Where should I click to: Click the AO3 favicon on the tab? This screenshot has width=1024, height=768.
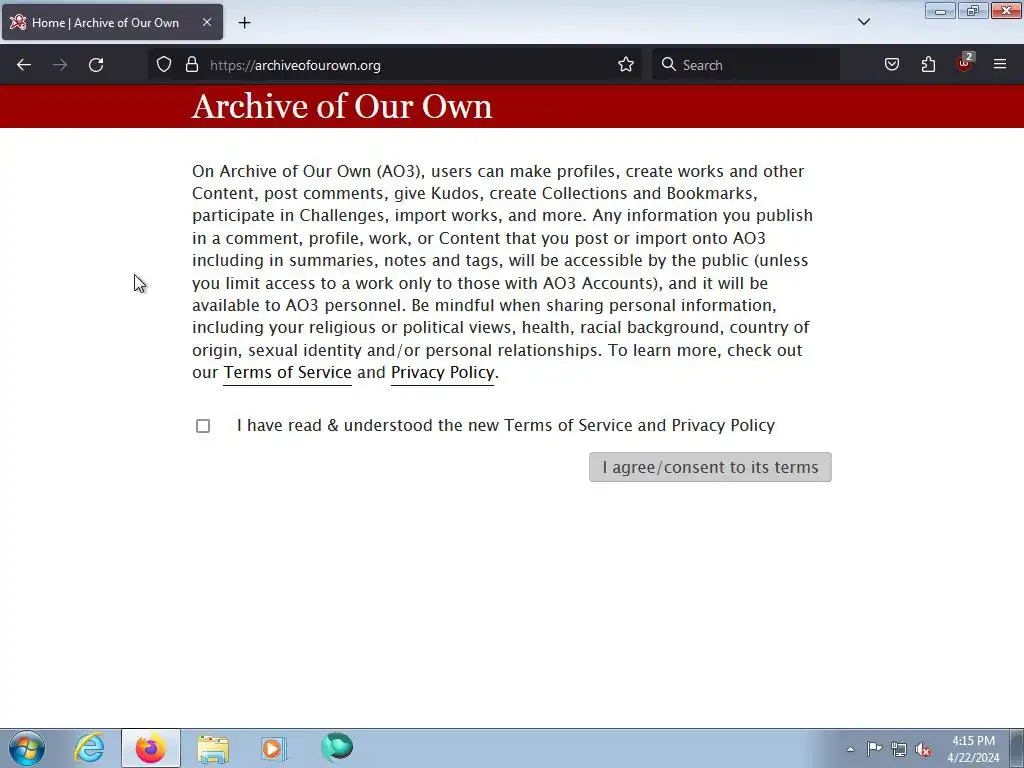(x=18, y=22)
